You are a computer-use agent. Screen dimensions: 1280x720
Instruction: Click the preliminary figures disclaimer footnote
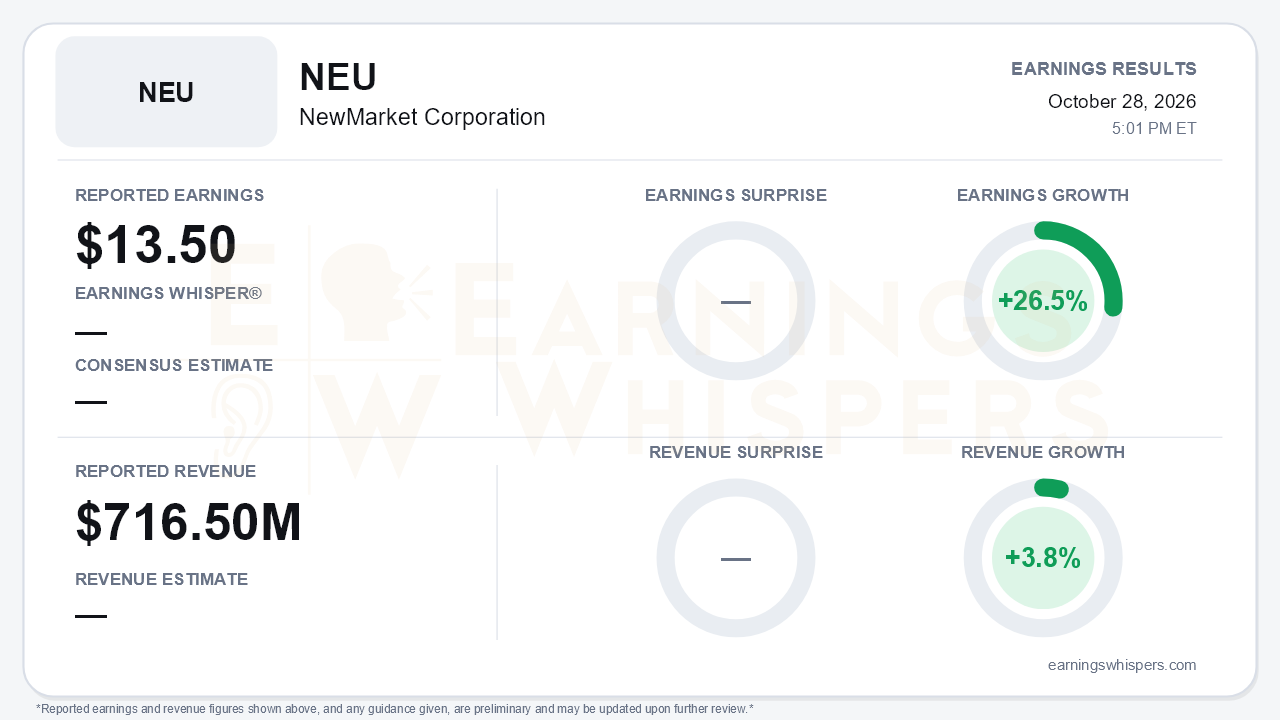click(395, 709)
